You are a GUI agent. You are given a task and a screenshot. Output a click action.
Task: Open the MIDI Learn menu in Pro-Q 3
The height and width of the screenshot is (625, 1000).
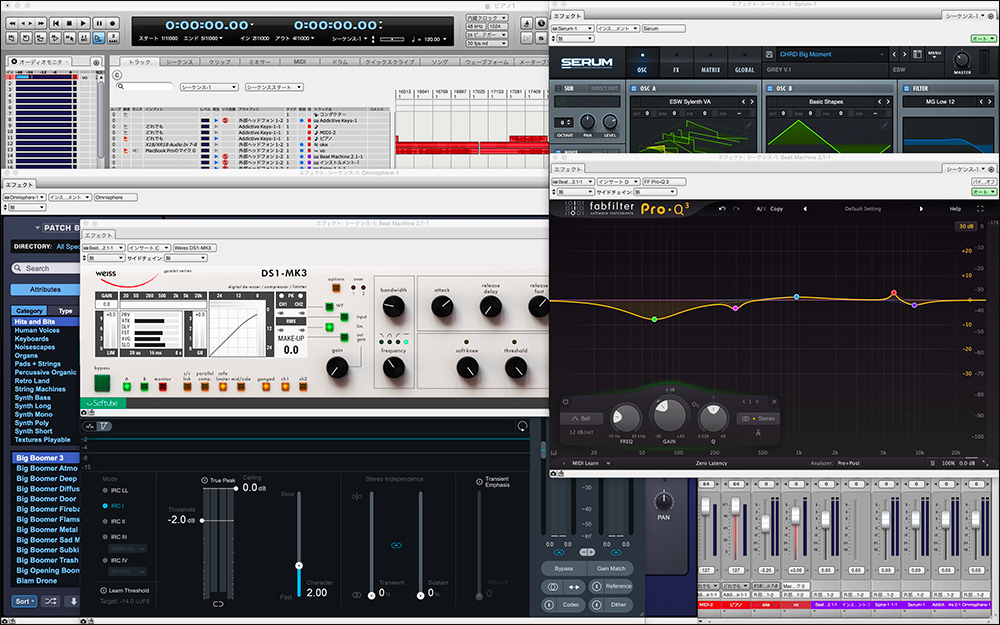591,464
